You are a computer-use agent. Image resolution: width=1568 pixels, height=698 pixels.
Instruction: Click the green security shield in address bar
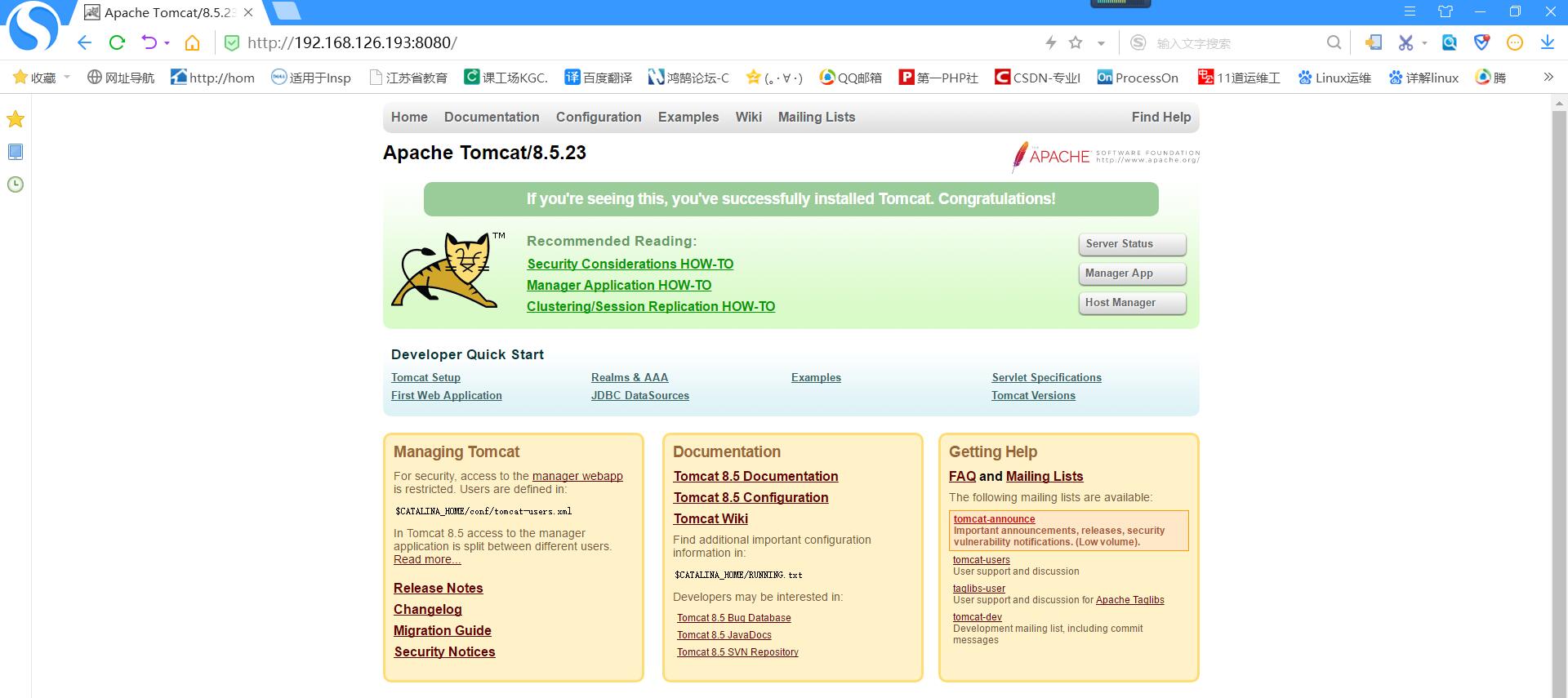coord(232,42)
